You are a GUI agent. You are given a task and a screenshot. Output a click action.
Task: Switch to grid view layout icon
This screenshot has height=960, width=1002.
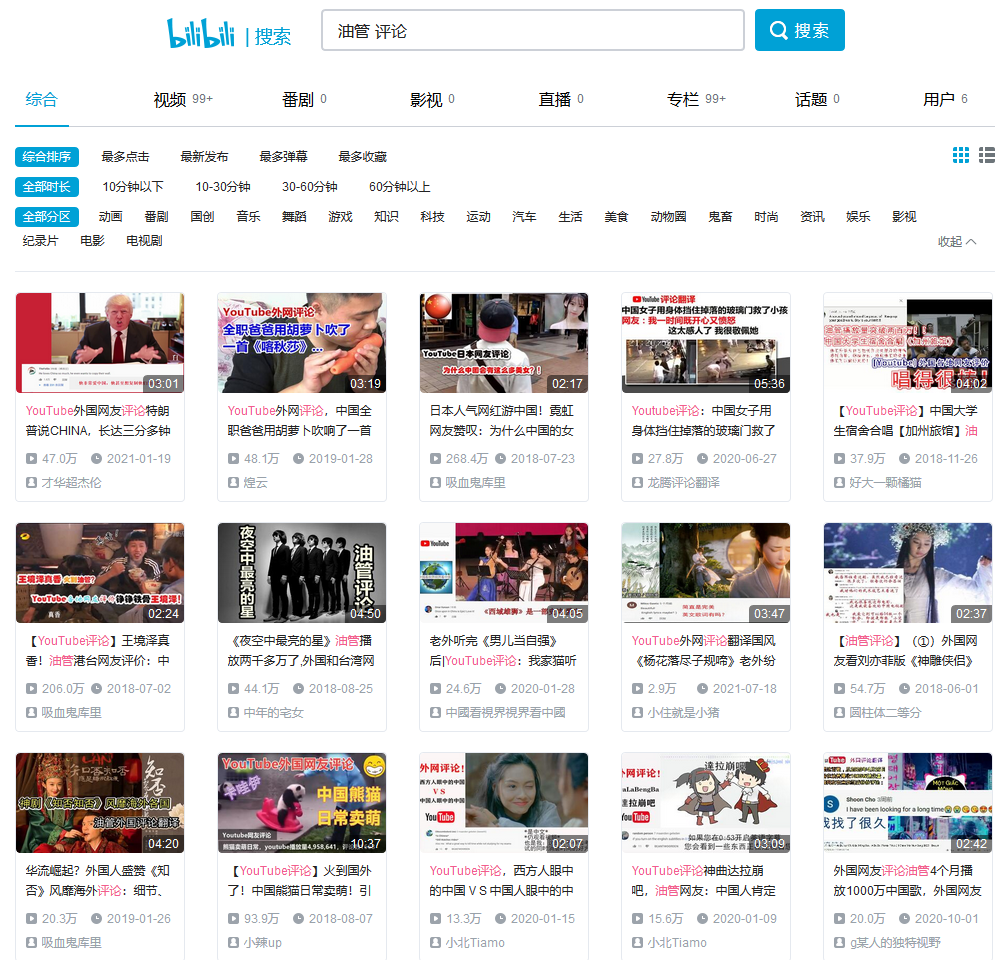[x=961, y=155]
